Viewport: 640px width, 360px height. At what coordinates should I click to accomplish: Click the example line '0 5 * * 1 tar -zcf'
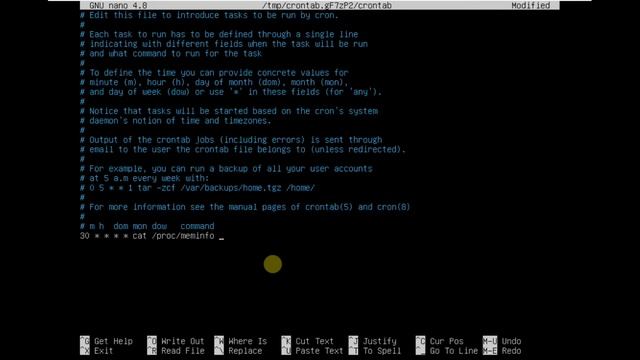tap(197, 188)
